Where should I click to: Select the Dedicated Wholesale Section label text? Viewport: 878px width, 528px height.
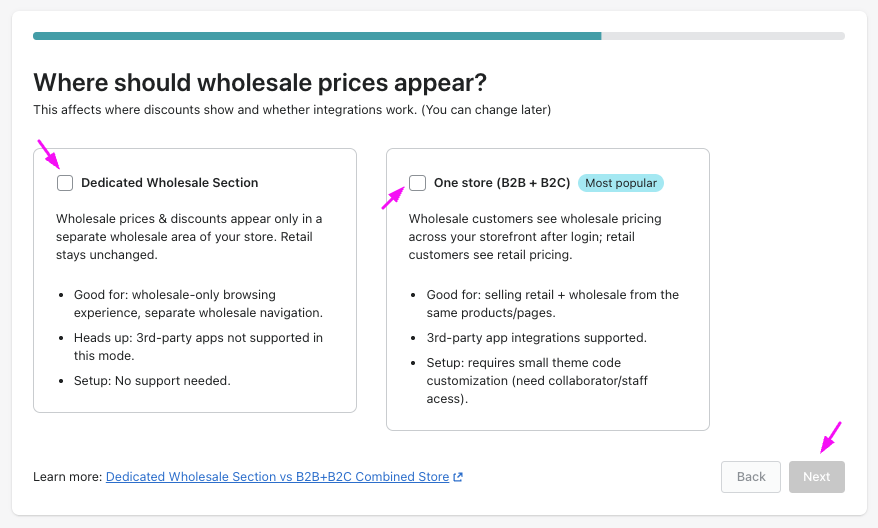(169, 183)
